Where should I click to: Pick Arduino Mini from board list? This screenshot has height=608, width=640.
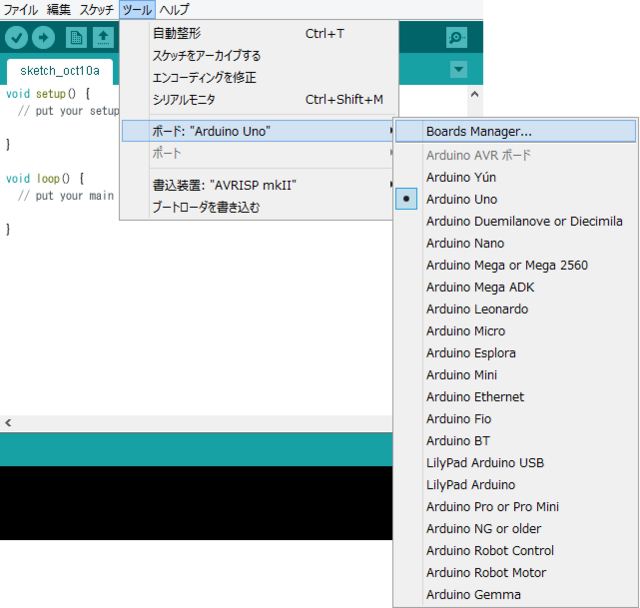(x=516, y=375)
